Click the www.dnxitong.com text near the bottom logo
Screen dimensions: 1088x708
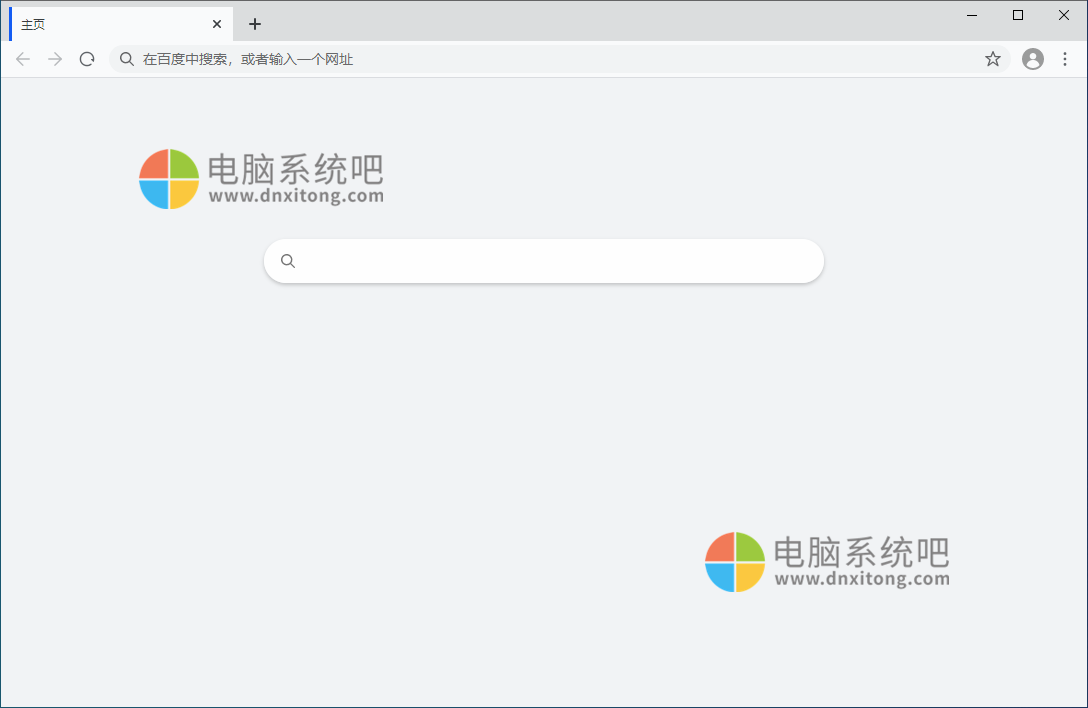861,580
